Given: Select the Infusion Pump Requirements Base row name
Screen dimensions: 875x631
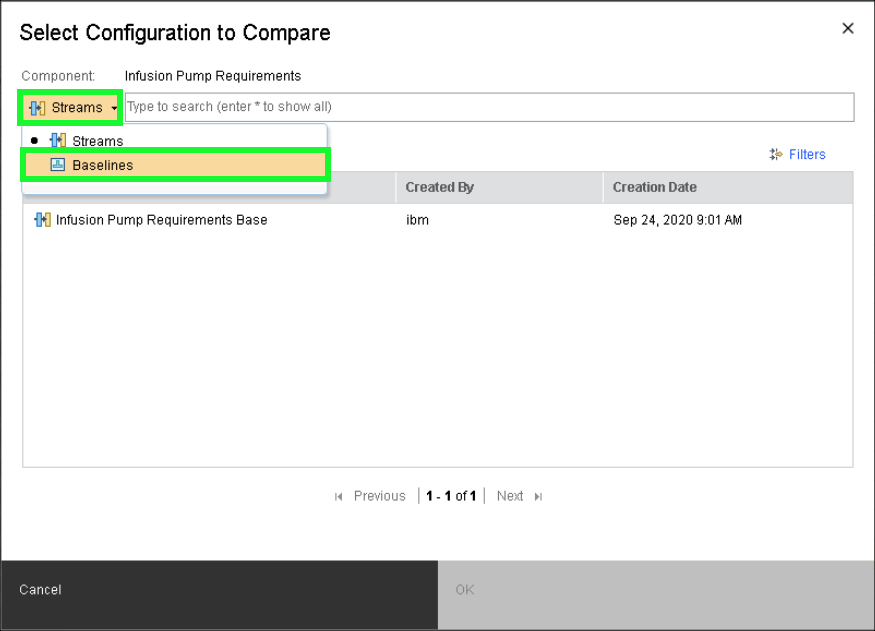Looking at the screenshot, I should 161,220.
